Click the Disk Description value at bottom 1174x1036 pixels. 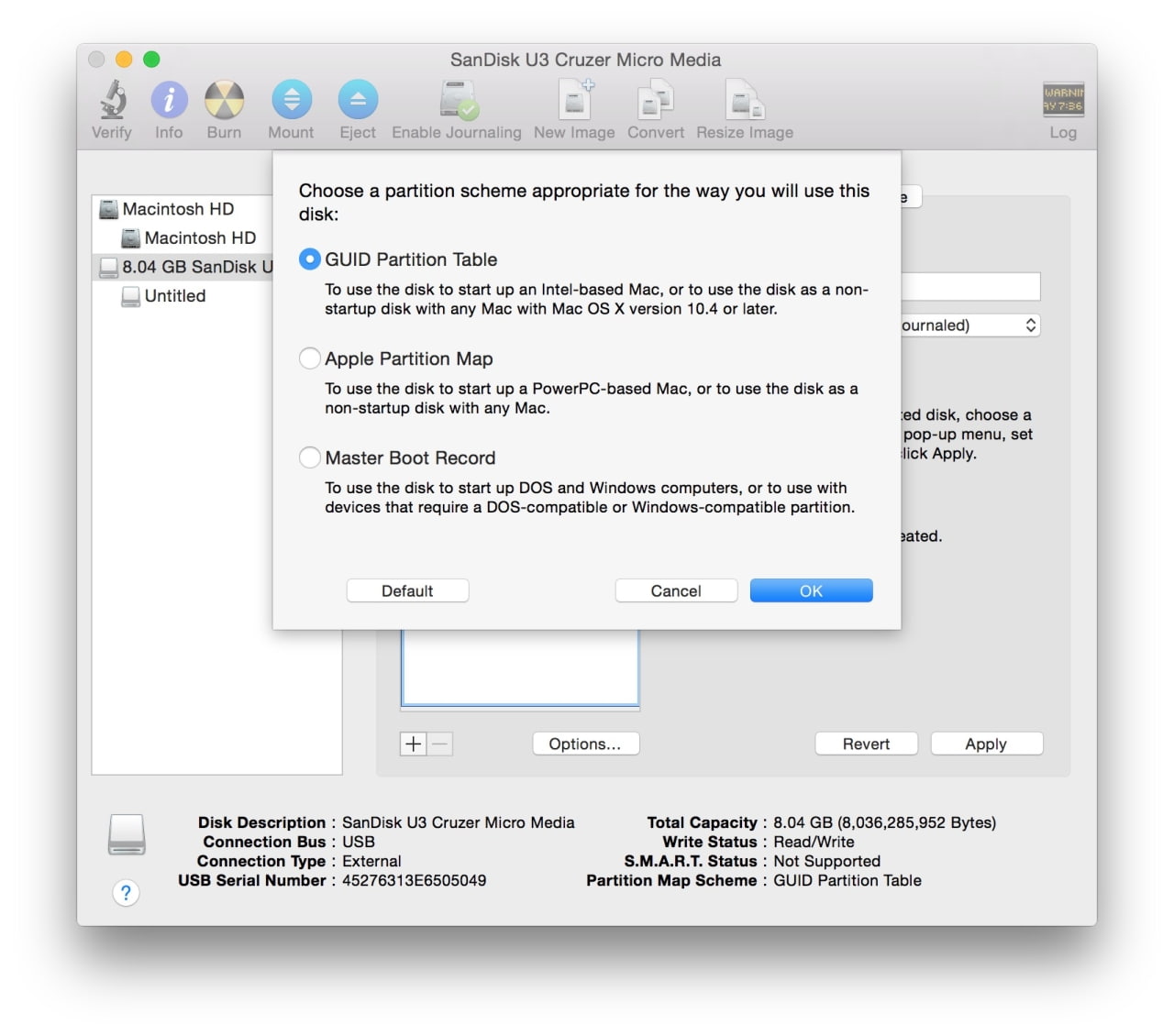(x=459, y=822)
